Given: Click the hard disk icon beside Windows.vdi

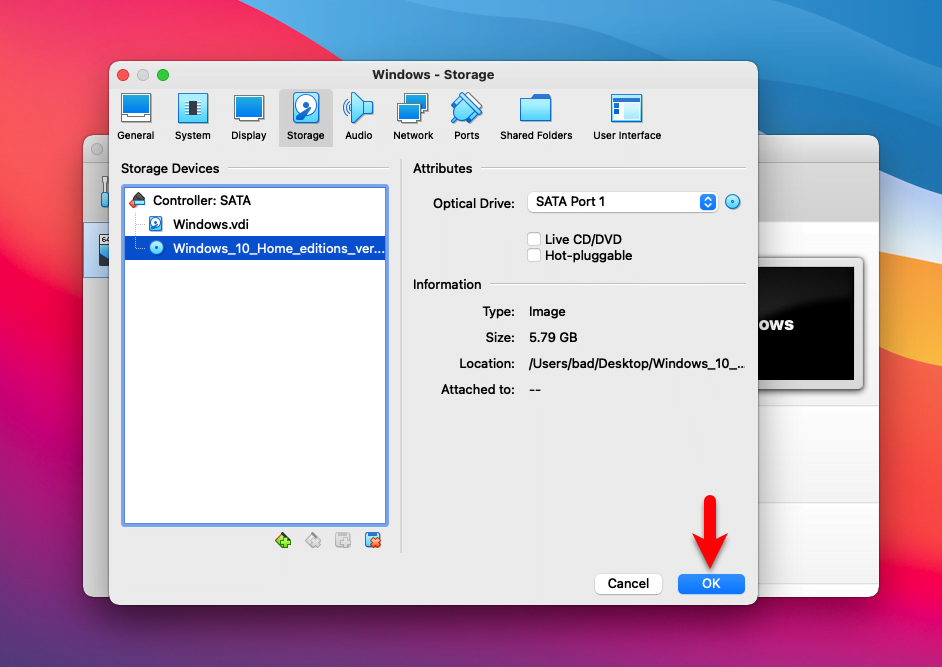Looking at the screenshot, I should click(x=156, y=224).
